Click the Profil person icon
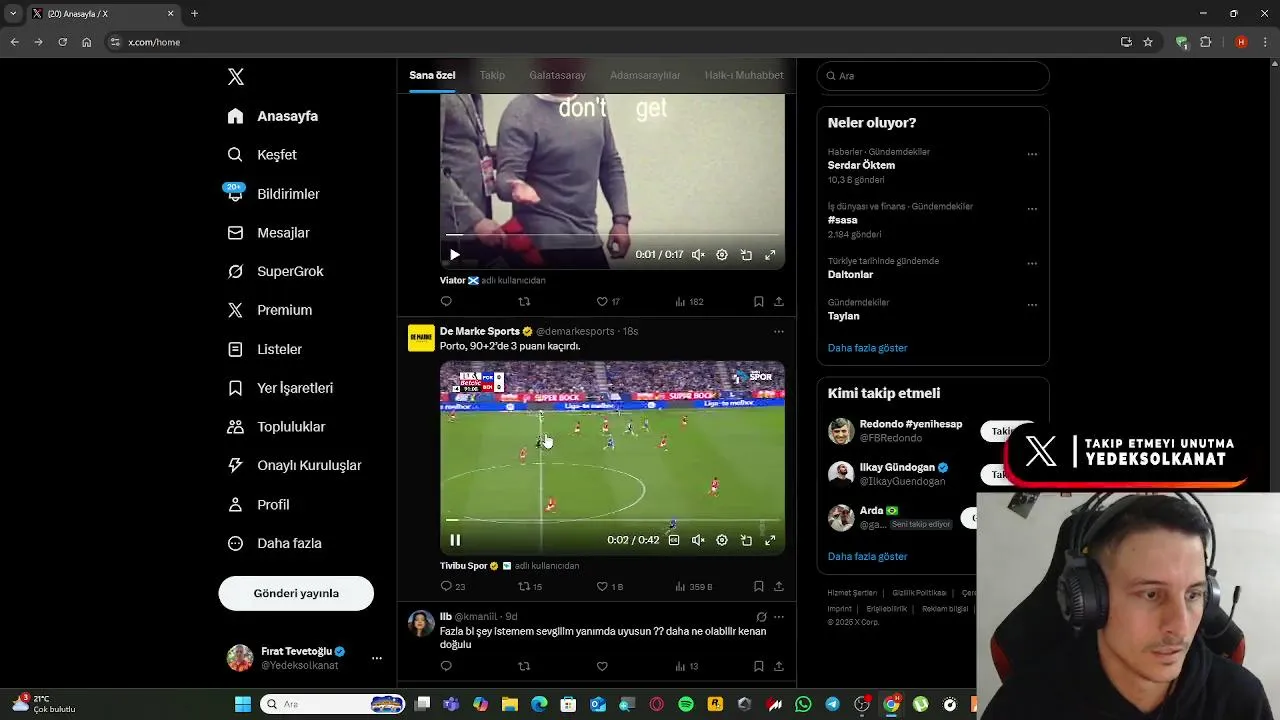Viewport: 1280px width, 720px height. 235,504
